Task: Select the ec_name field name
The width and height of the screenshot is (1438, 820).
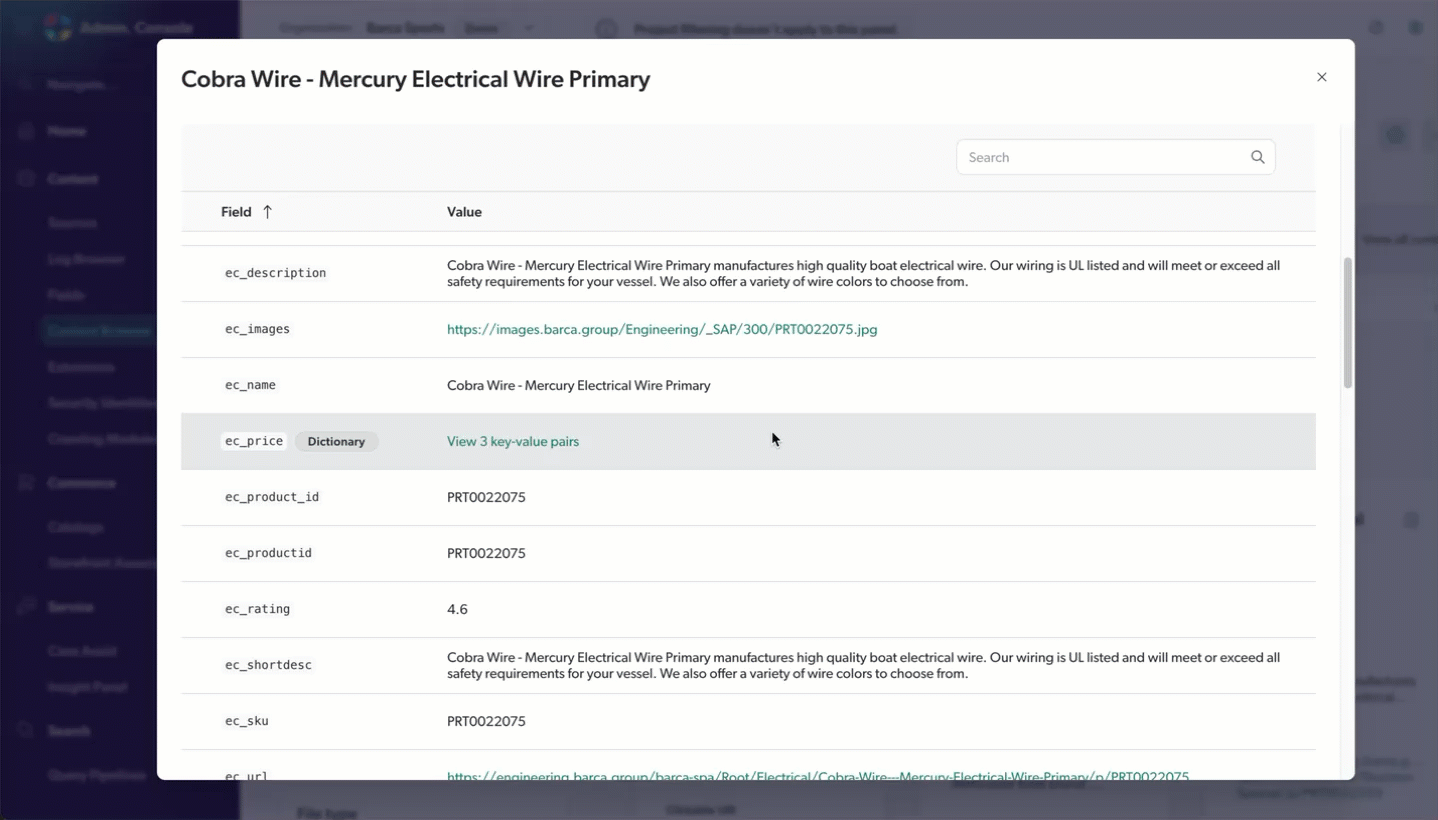Action: [250, 385]
